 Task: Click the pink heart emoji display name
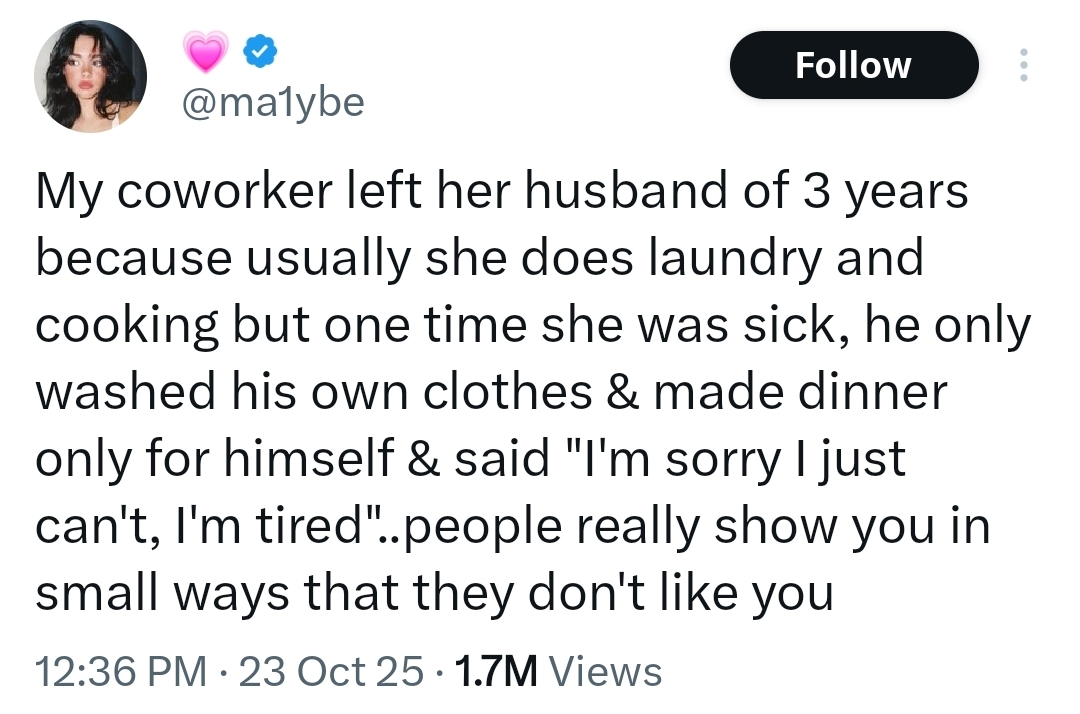tap(207, 52)
